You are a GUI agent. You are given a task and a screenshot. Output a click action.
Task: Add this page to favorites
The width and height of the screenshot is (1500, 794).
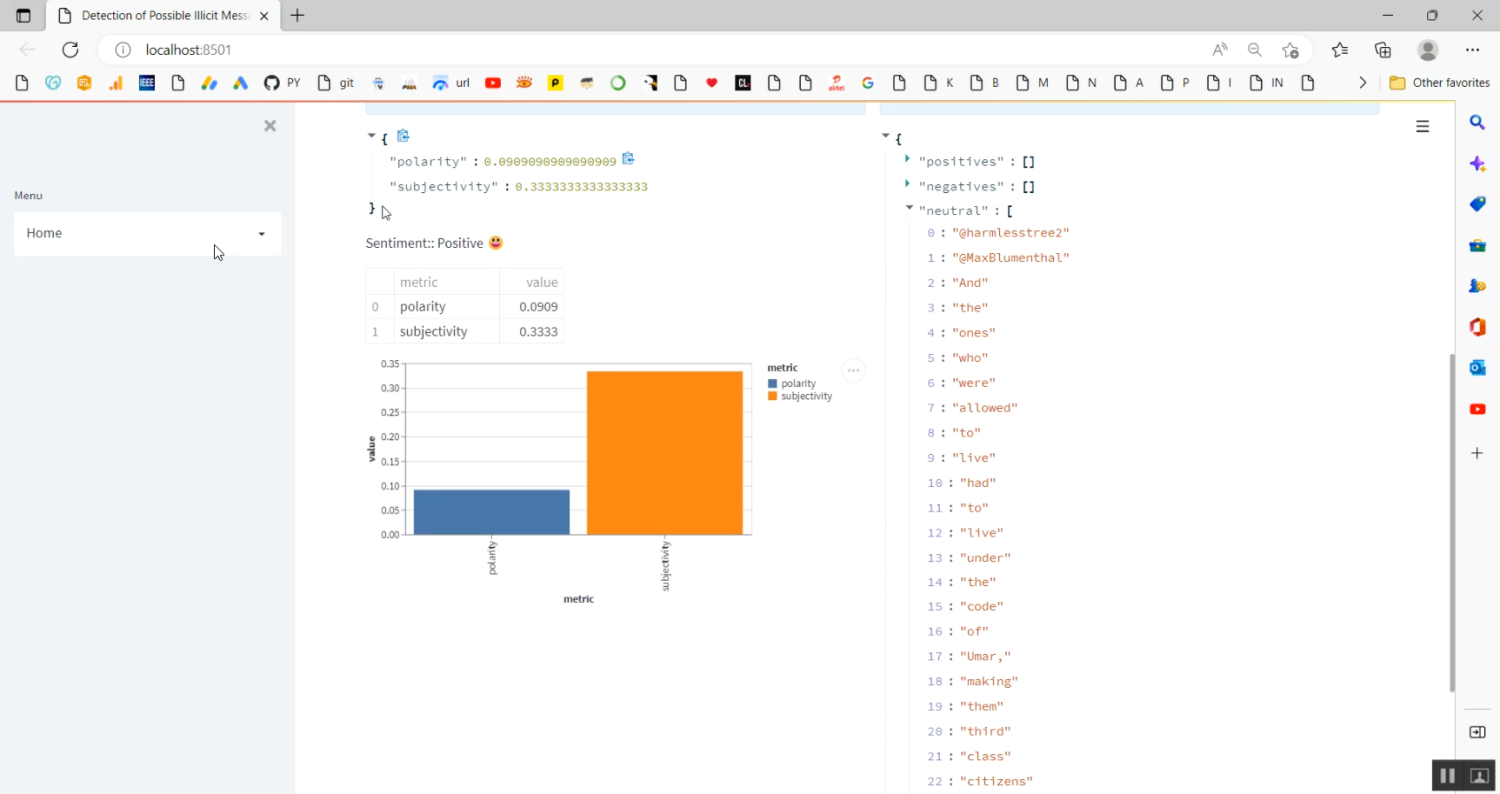[1290, 50]
